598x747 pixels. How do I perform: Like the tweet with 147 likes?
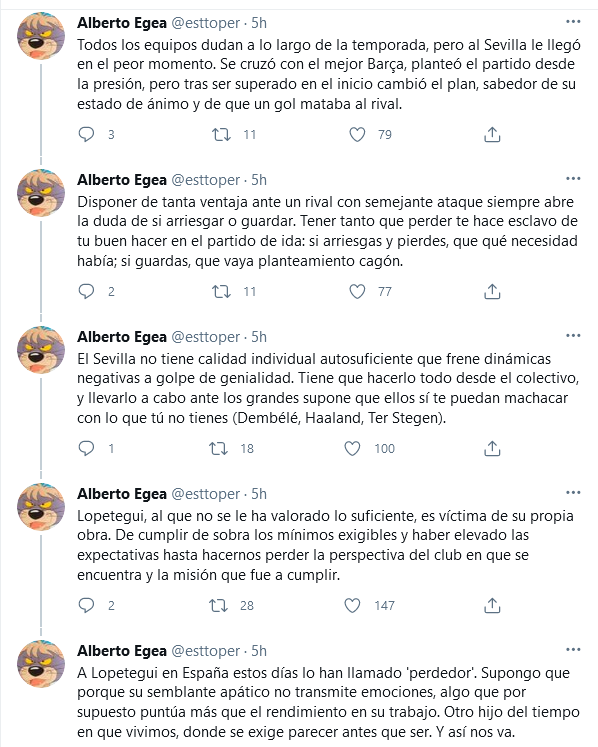(x=352, y=605)
